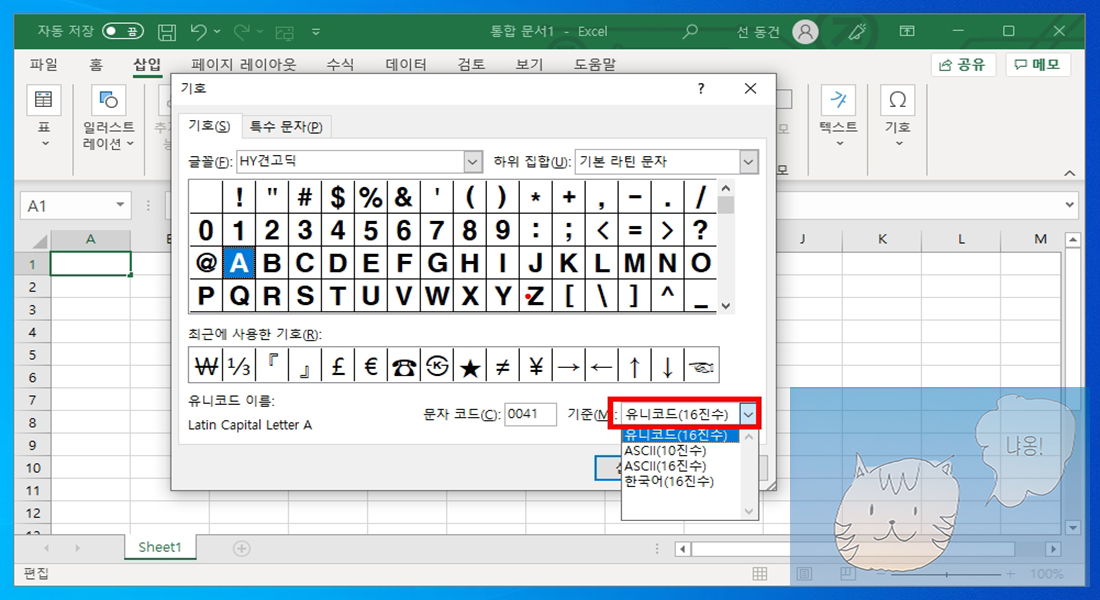The width and height of the screenshot is (1100, 600).
Task: Select the caret ^ symbol in grid
Action: point(667,296)
